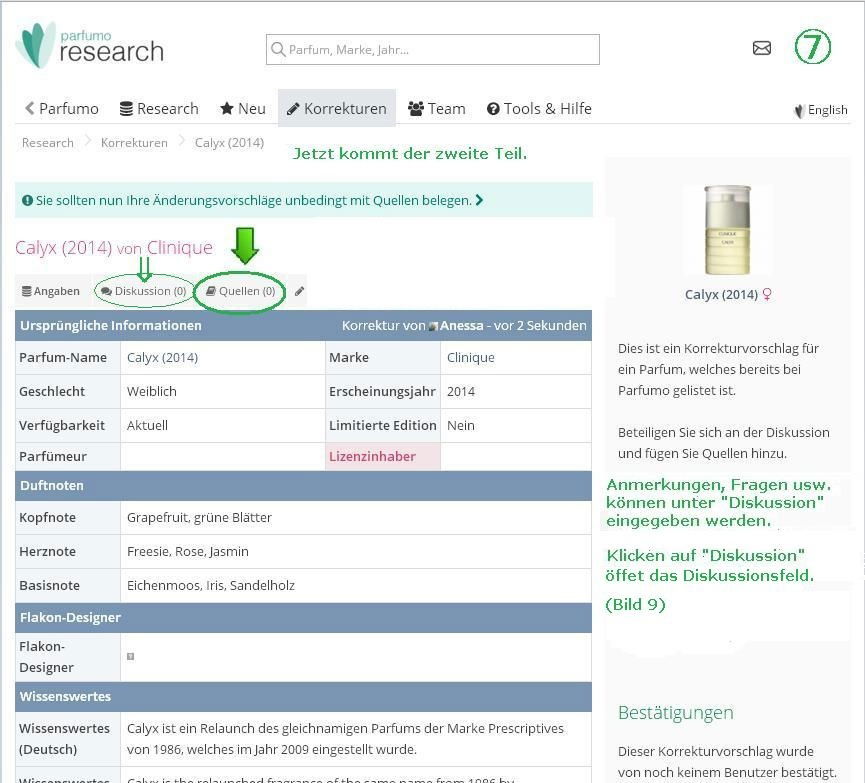Switch to the Angaben tab
Image resolution: width=865 pixels, height=783 pixels.
51,291
